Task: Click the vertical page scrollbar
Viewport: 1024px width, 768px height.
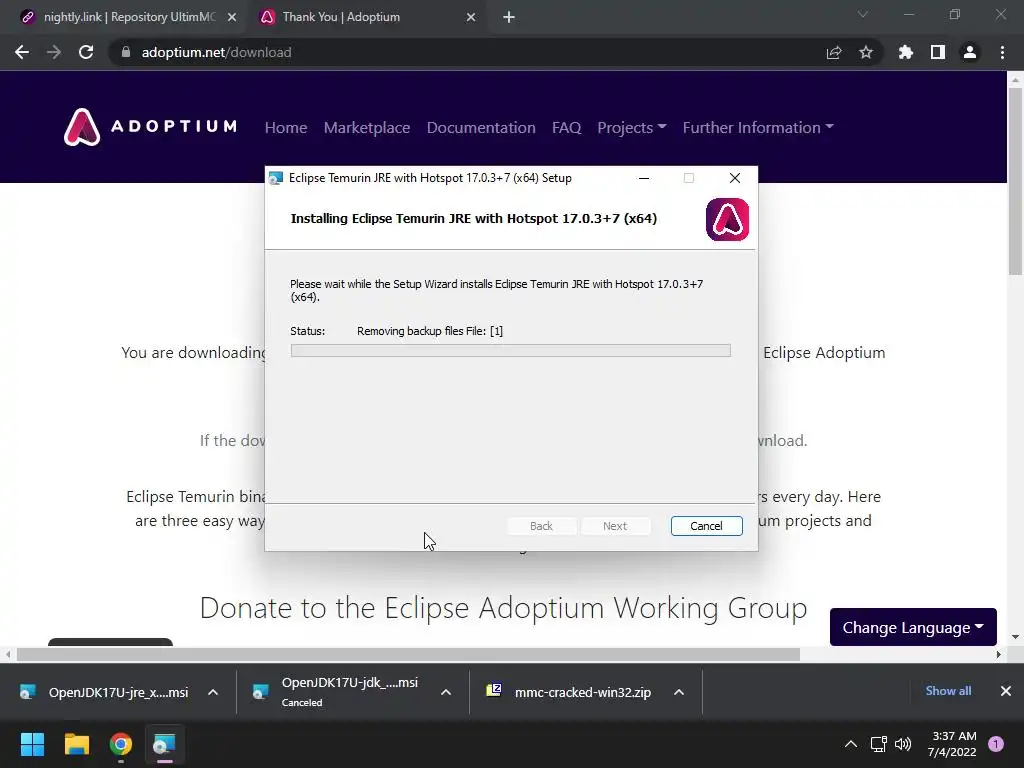Action: point(1015,182)
